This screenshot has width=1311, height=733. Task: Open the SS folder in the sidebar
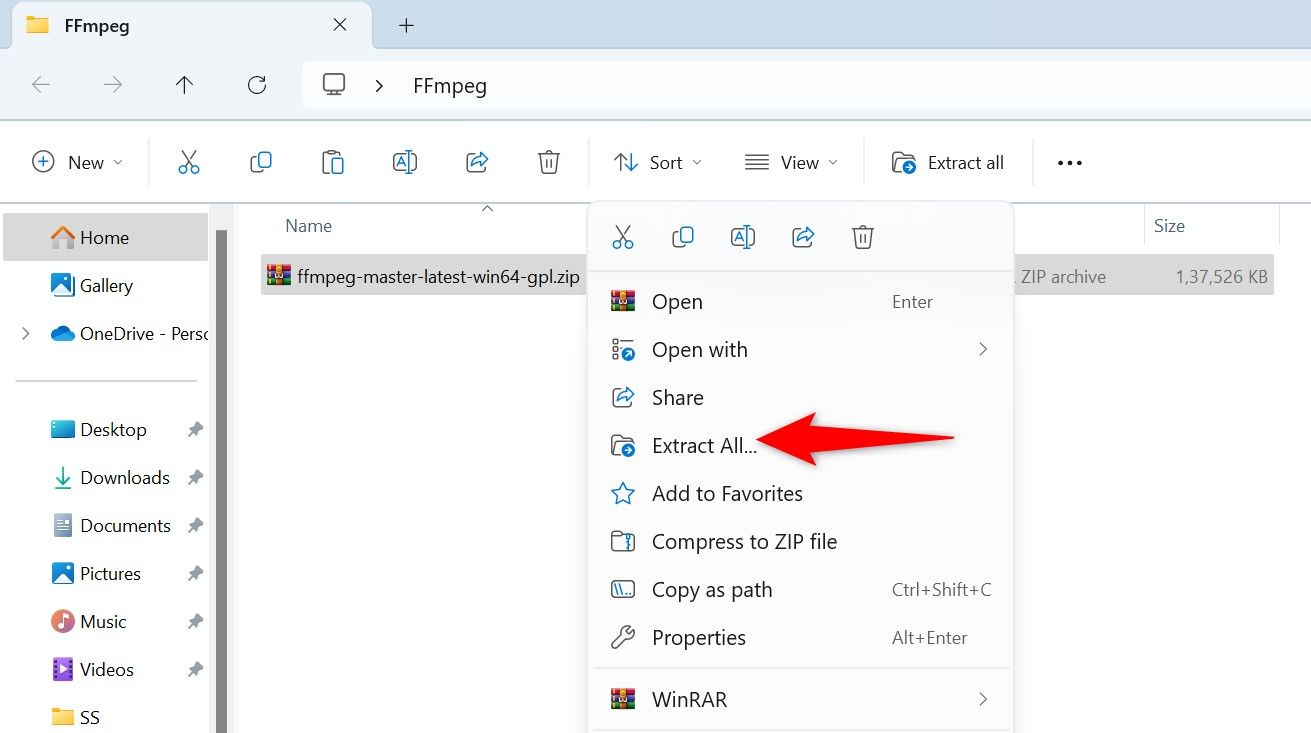tap(106, 717)
